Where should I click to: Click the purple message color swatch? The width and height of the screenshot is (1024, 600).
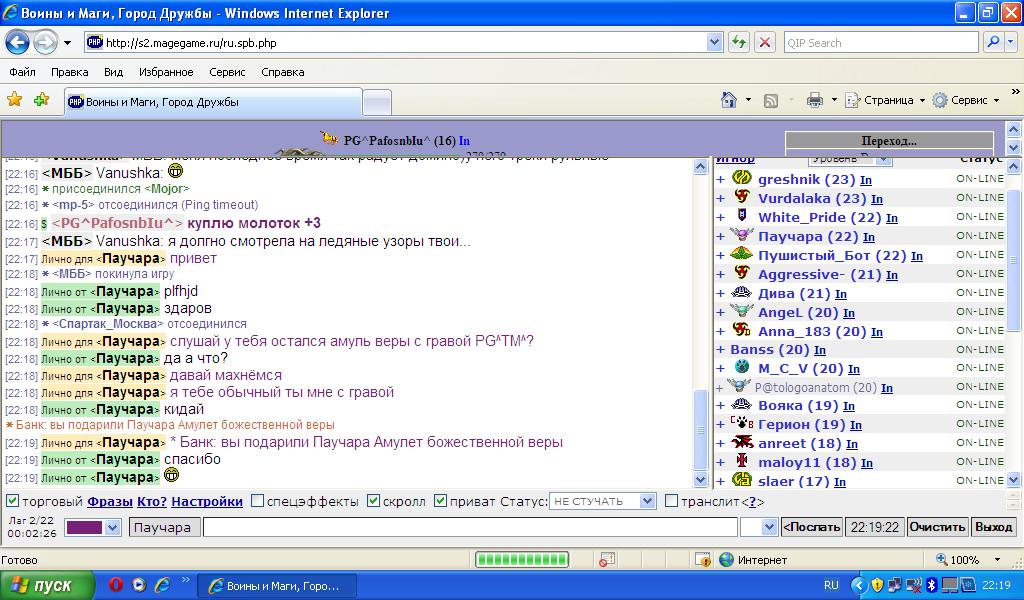click(x=84, y=527)
